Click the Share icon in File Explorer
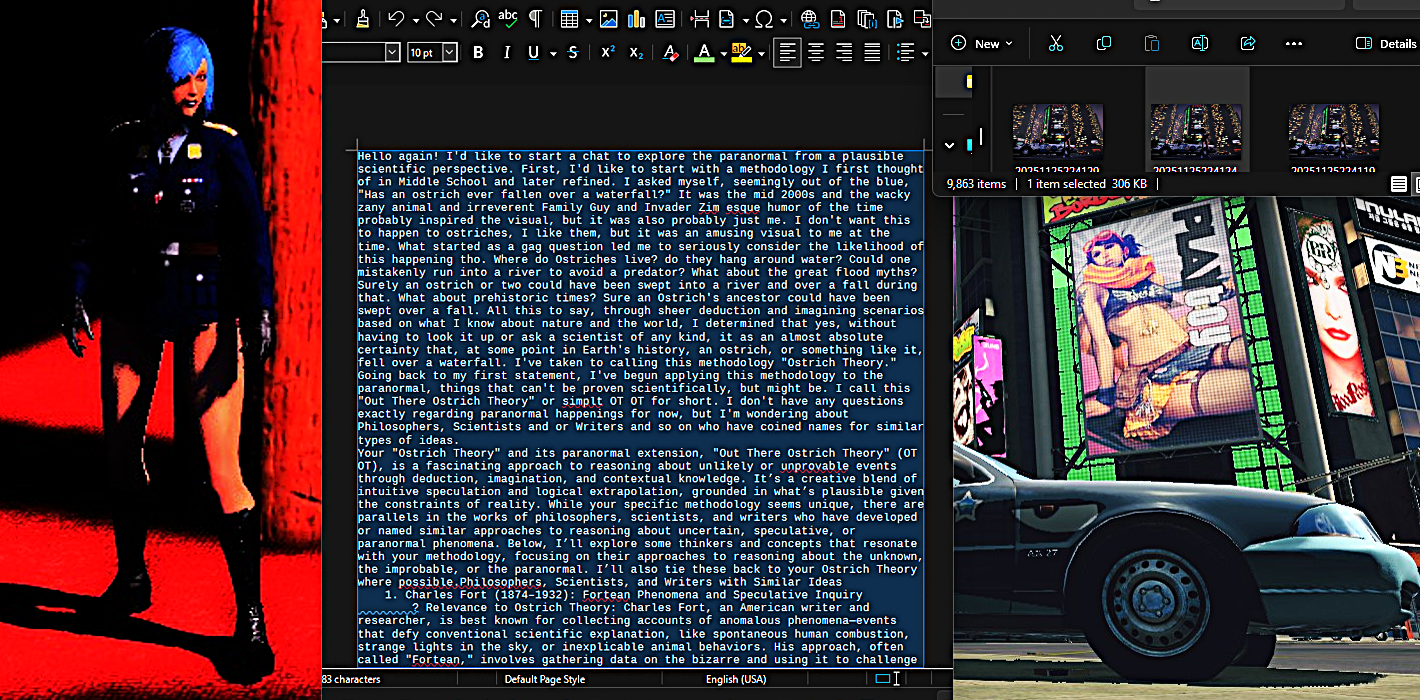Image resolution: width=1420 pixels, height=700 pixels. point(1248,43)
